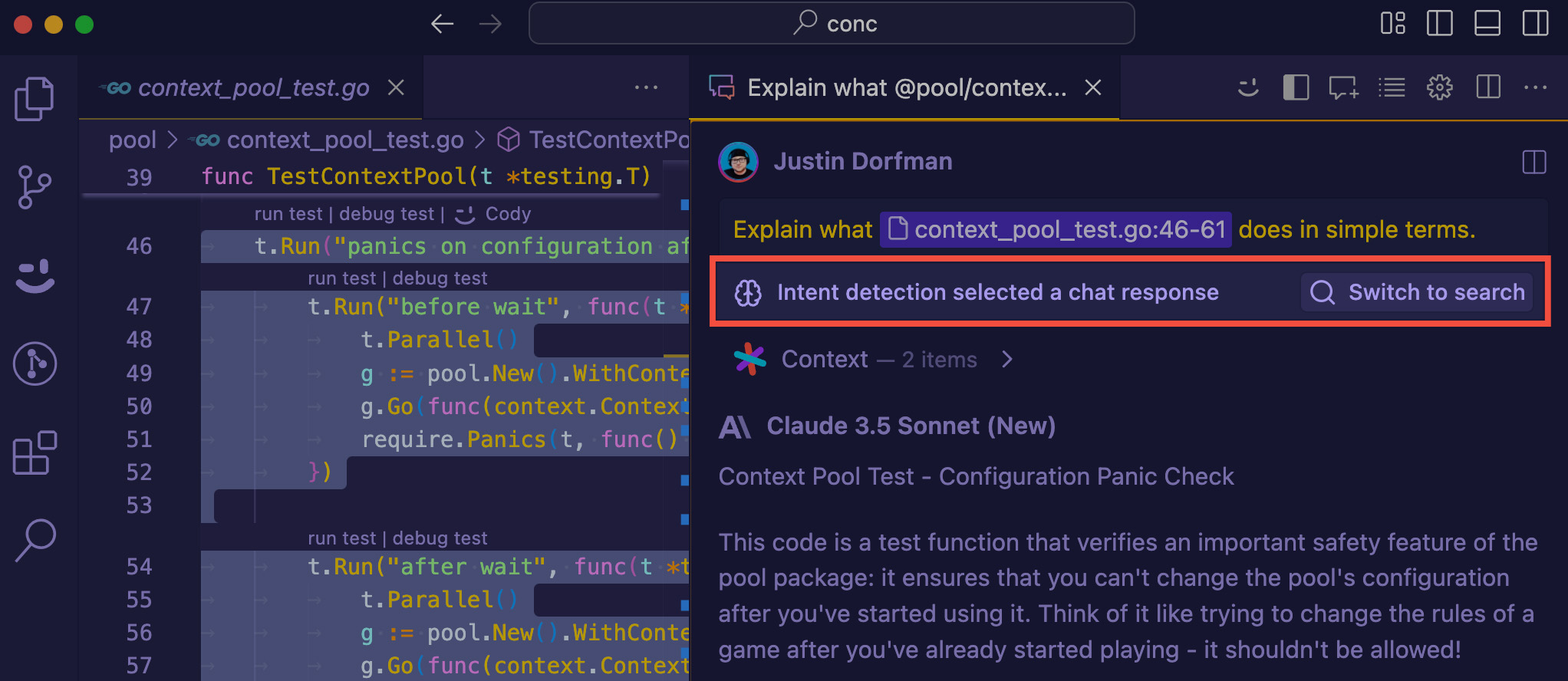The image size is (1568, 681).
Task: Go forward with the right arrow
Action: click(490, 24)
